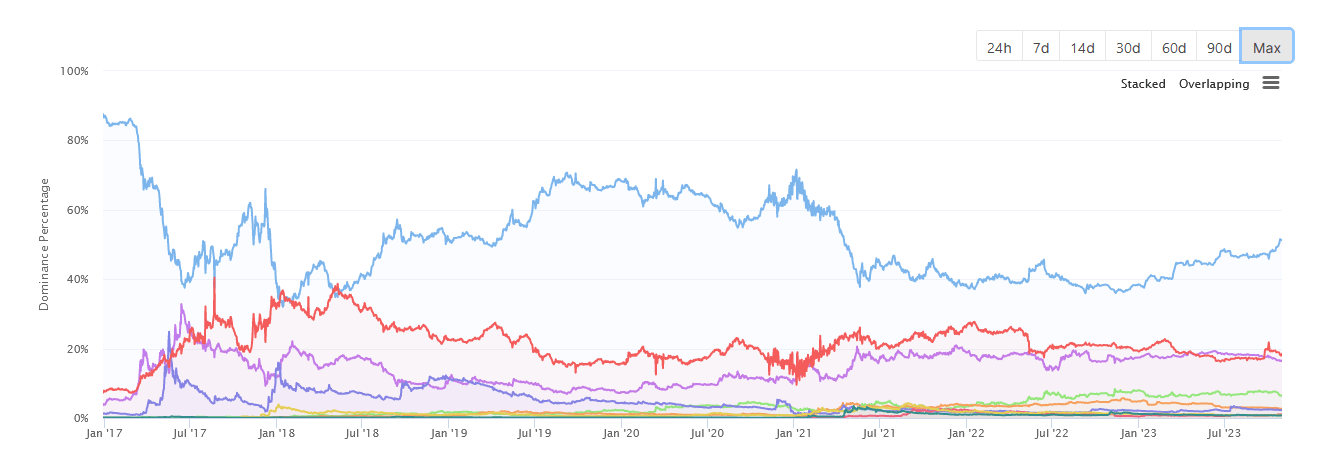Switch chart to Overlapping view
The height and width of the screenshot is (453, 1341).
tap(1214, 84)
